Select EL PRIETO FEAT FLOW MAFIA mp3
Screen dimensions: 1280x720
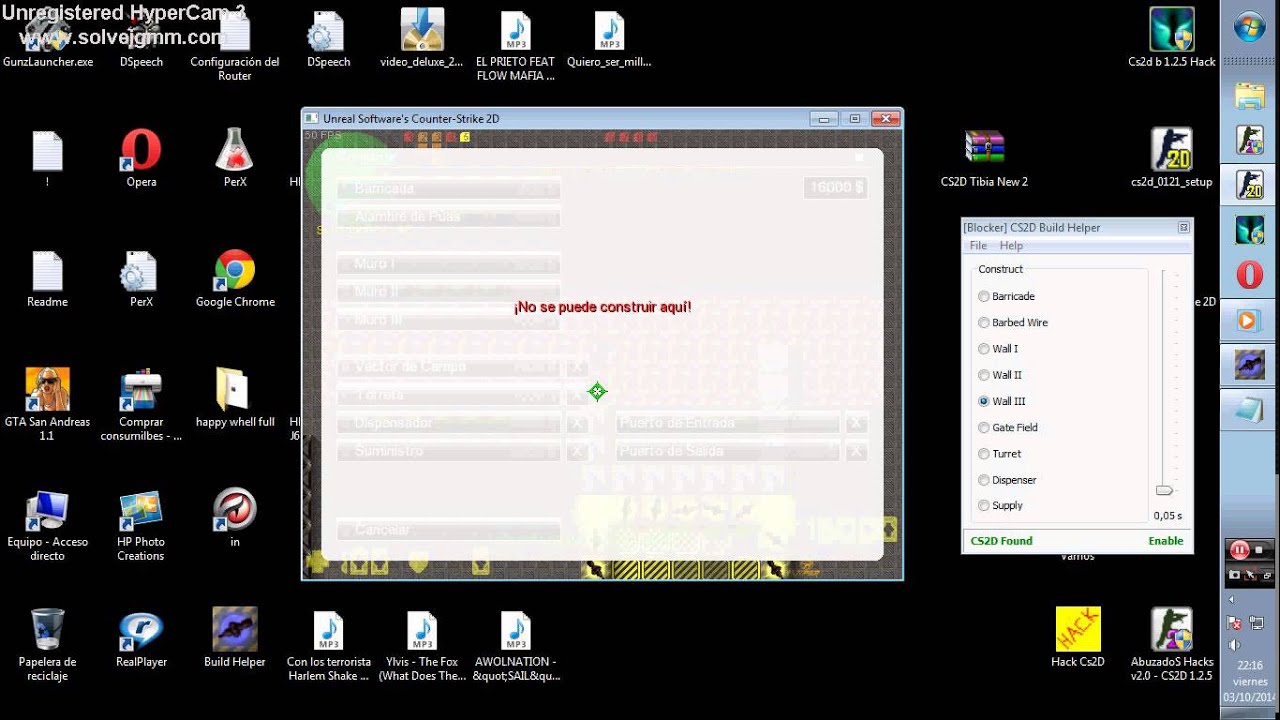(515, 45)
